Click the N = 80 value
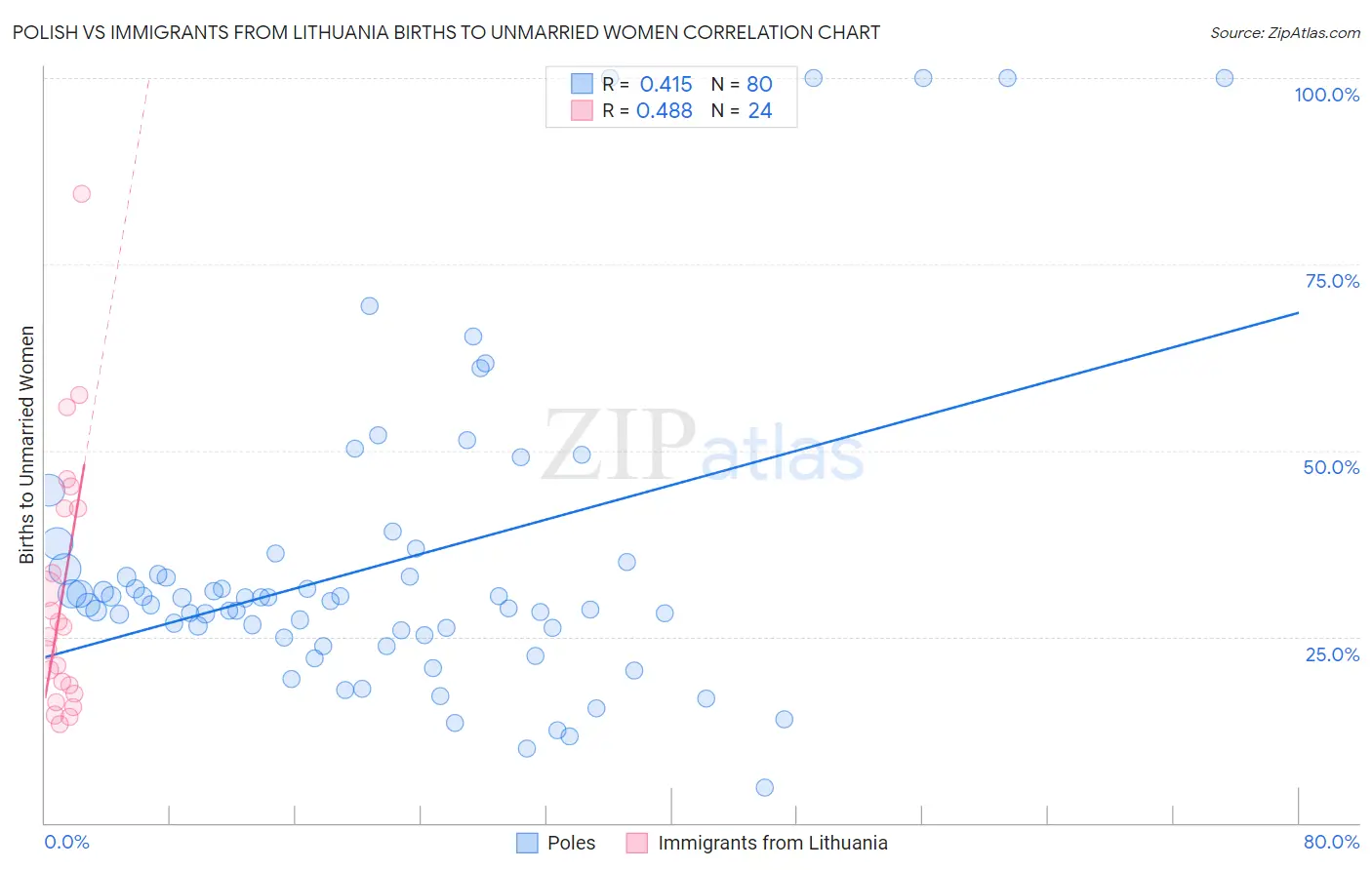 point(742,84)
